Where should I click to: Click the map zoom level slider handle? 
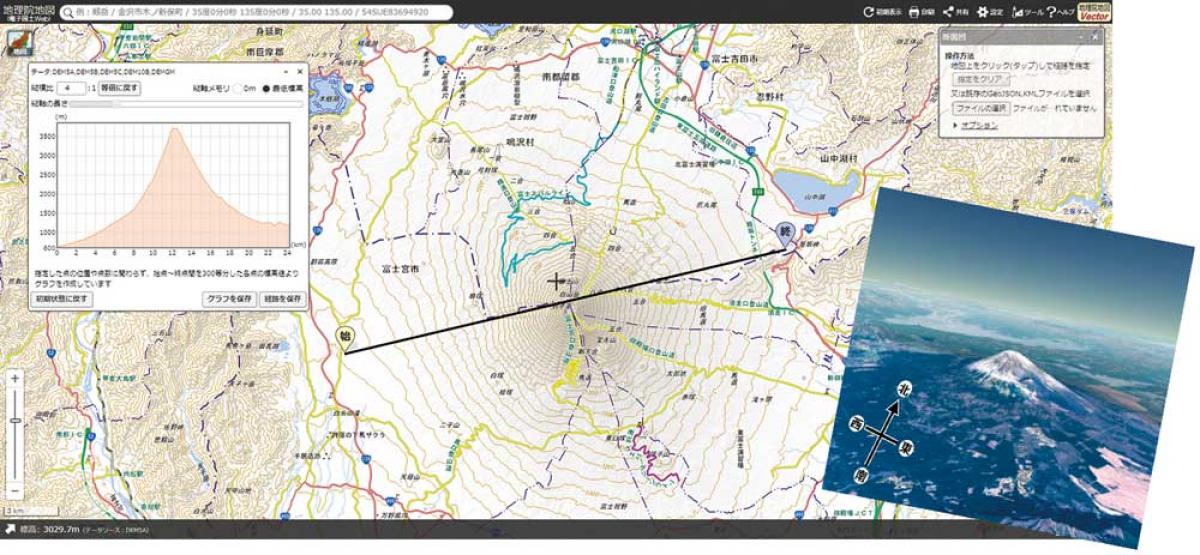coord(15,421)
